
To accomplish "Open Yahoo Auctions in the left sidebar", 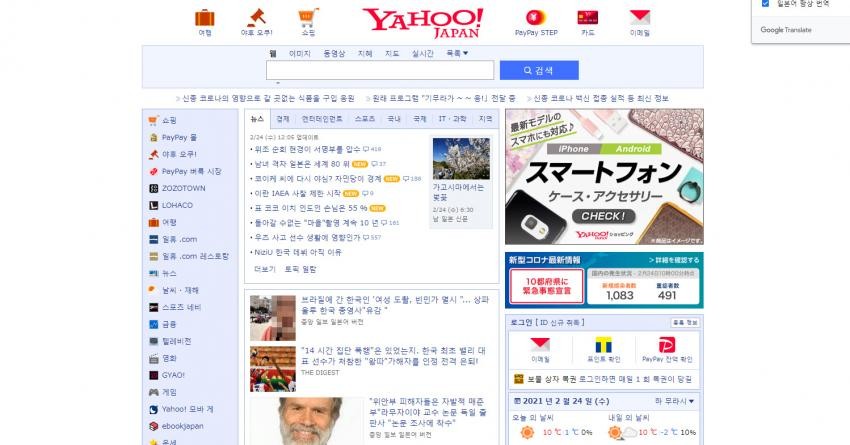I will tap(179, 154).
